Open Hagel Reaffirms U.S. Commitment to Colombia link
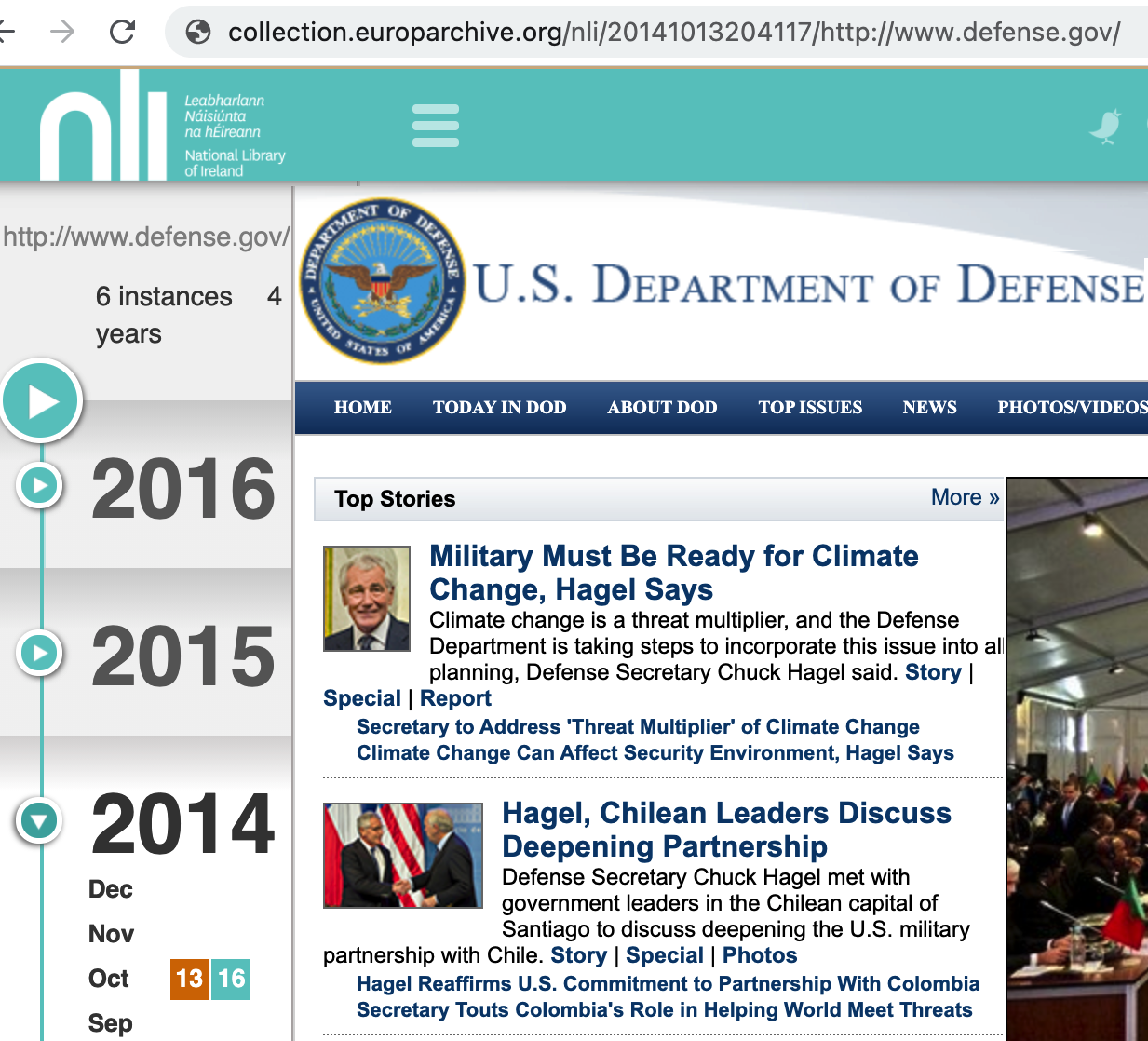Screen dimensions: 1148x1041 tap(669, 984)
